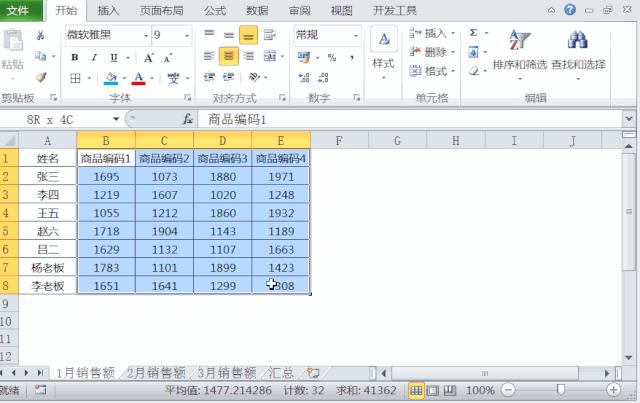This screenshot has width=640, height=403.
Task: Click the insert new worksheet icon
Action: coord(313,373)
